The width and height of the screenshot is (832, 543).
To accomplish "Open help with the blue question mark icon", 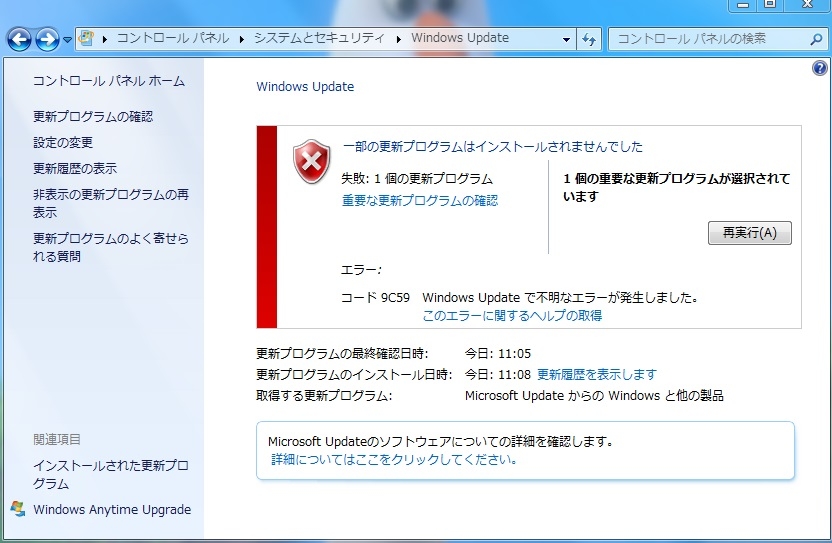I will pyautogui.click(x=819, y=68).
